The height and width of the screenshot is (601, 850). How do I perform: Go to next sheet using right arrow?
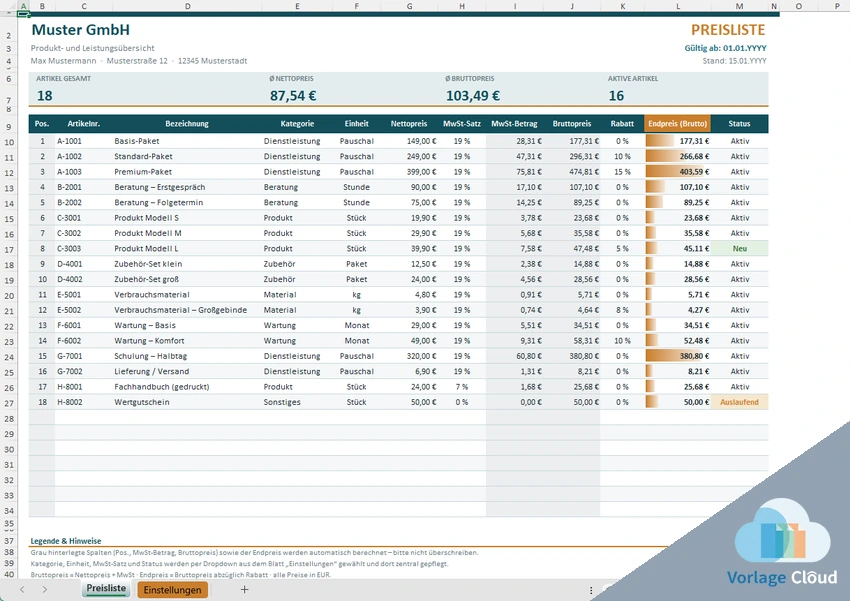(x=44, y=590)
